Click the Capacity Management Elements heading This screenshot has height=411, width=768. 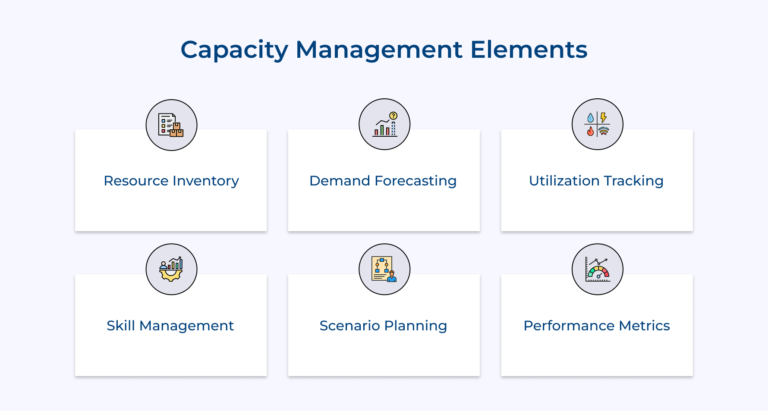pos(384,50)
